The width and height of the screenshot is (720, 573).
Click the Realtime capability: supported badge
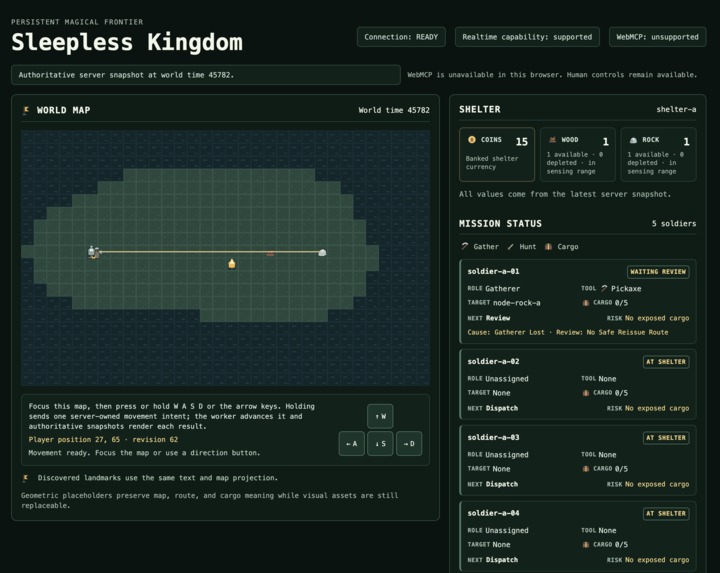coord(527,37)
